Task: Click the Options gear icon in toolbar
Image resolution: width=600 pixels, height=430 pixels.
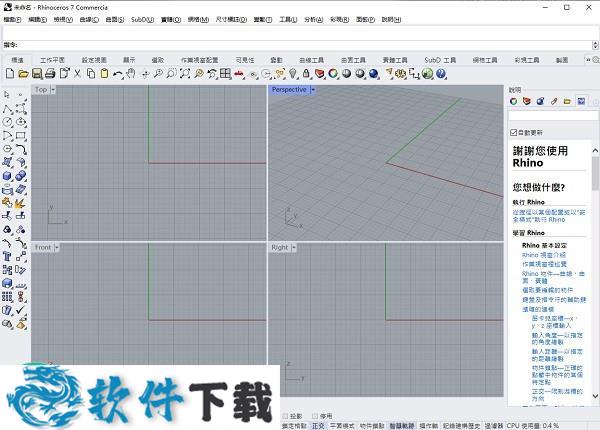Action: point(400,73)
